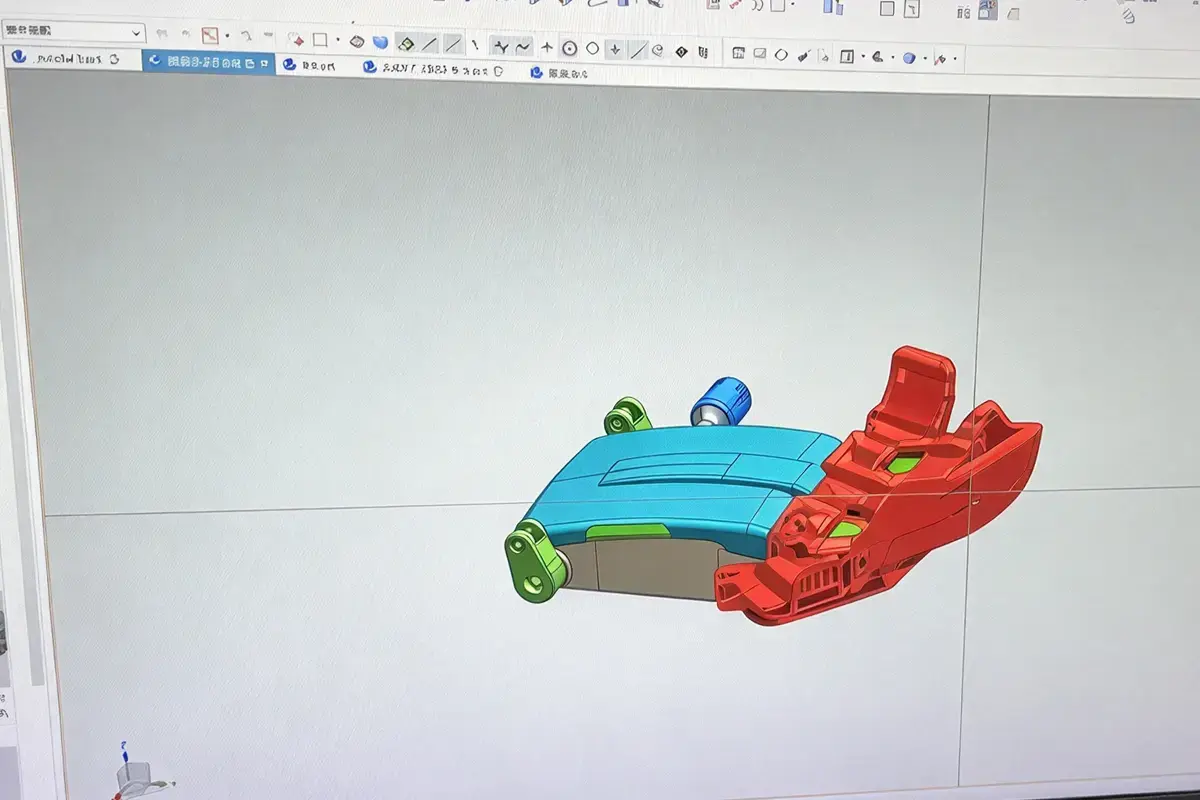Viewport: 1200px width, 800px height.
Task: Toggle the empty circle quadrant snap icon
Action: tap(592, 48)
